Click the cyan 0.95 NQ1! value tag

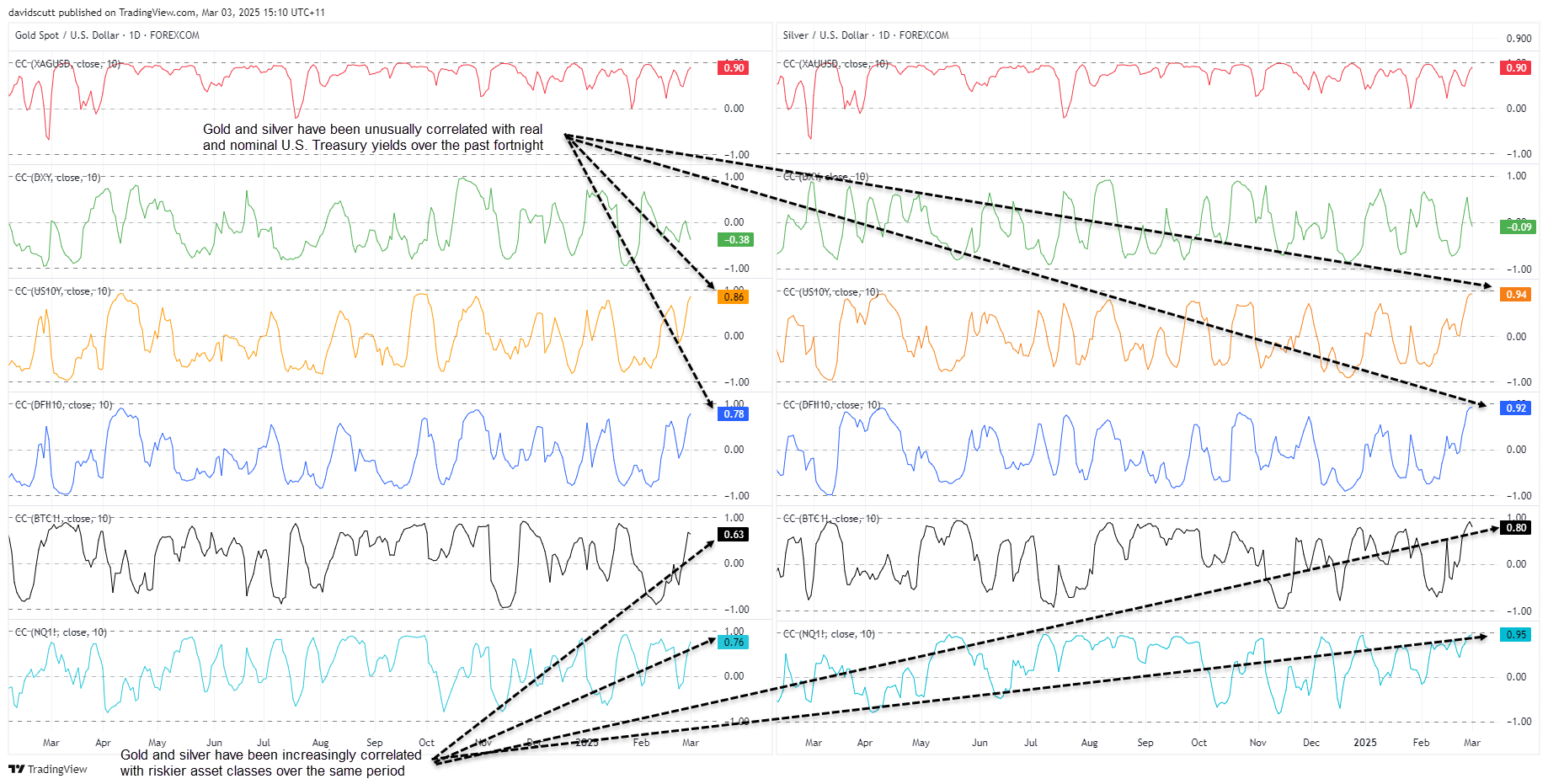pos(1516,635)
